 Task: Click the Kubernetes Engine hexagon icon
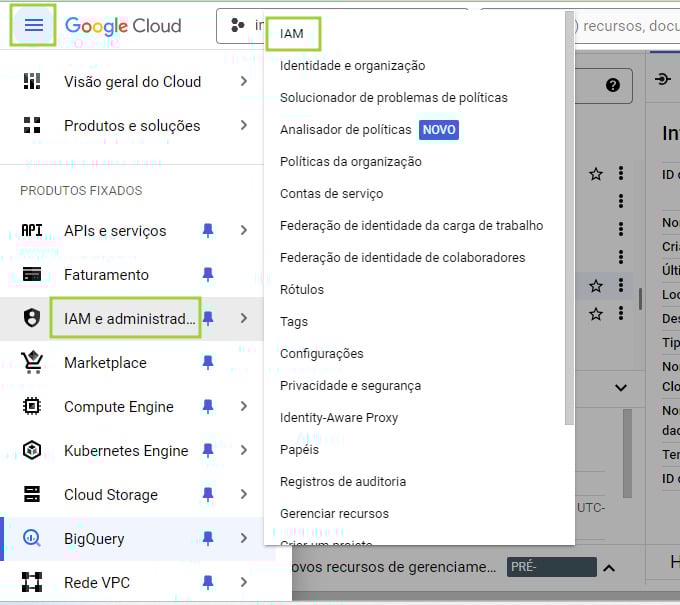[32, 450]
